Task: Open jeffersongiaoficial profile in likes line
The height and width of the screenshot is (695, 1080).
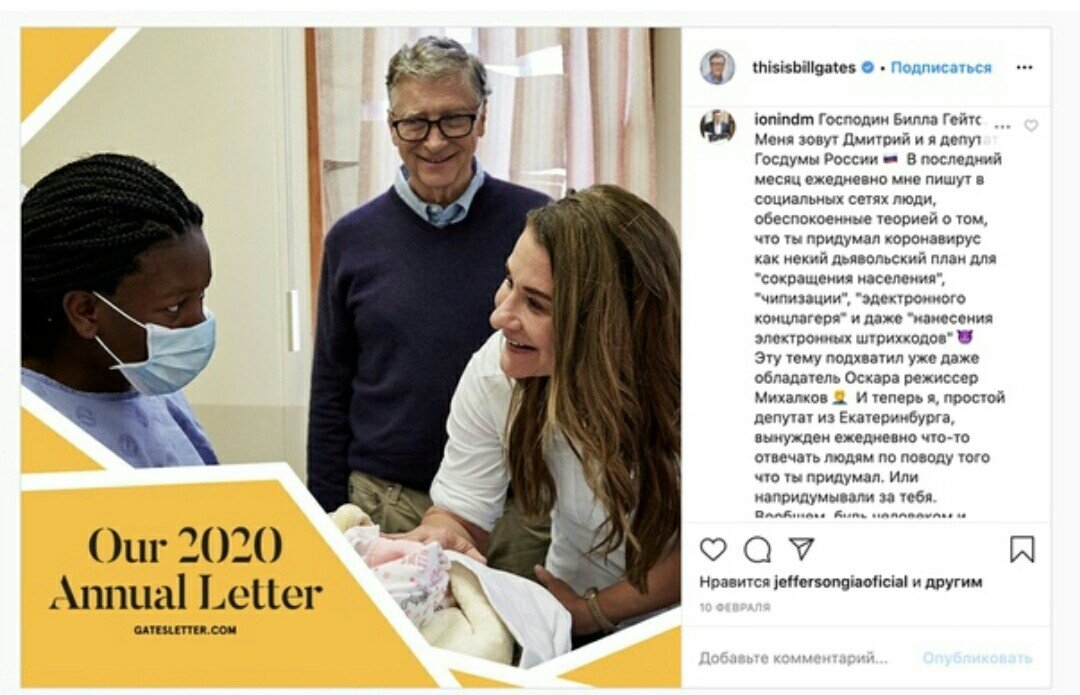Action: point(840,582)
